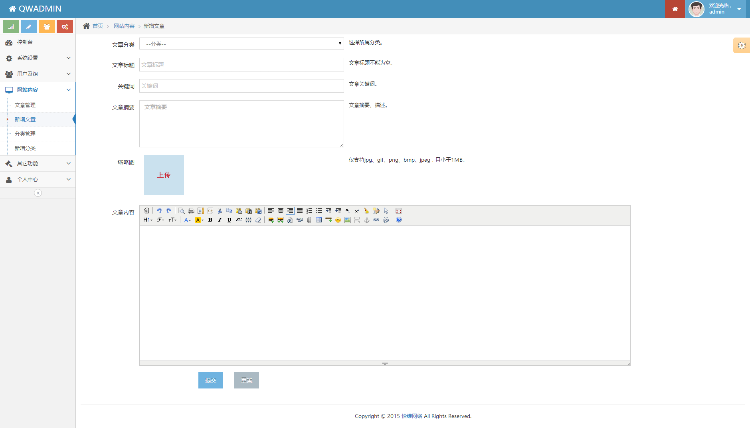750x428 pixels.
Task: Click the Align Right icon
Action: 290,211
